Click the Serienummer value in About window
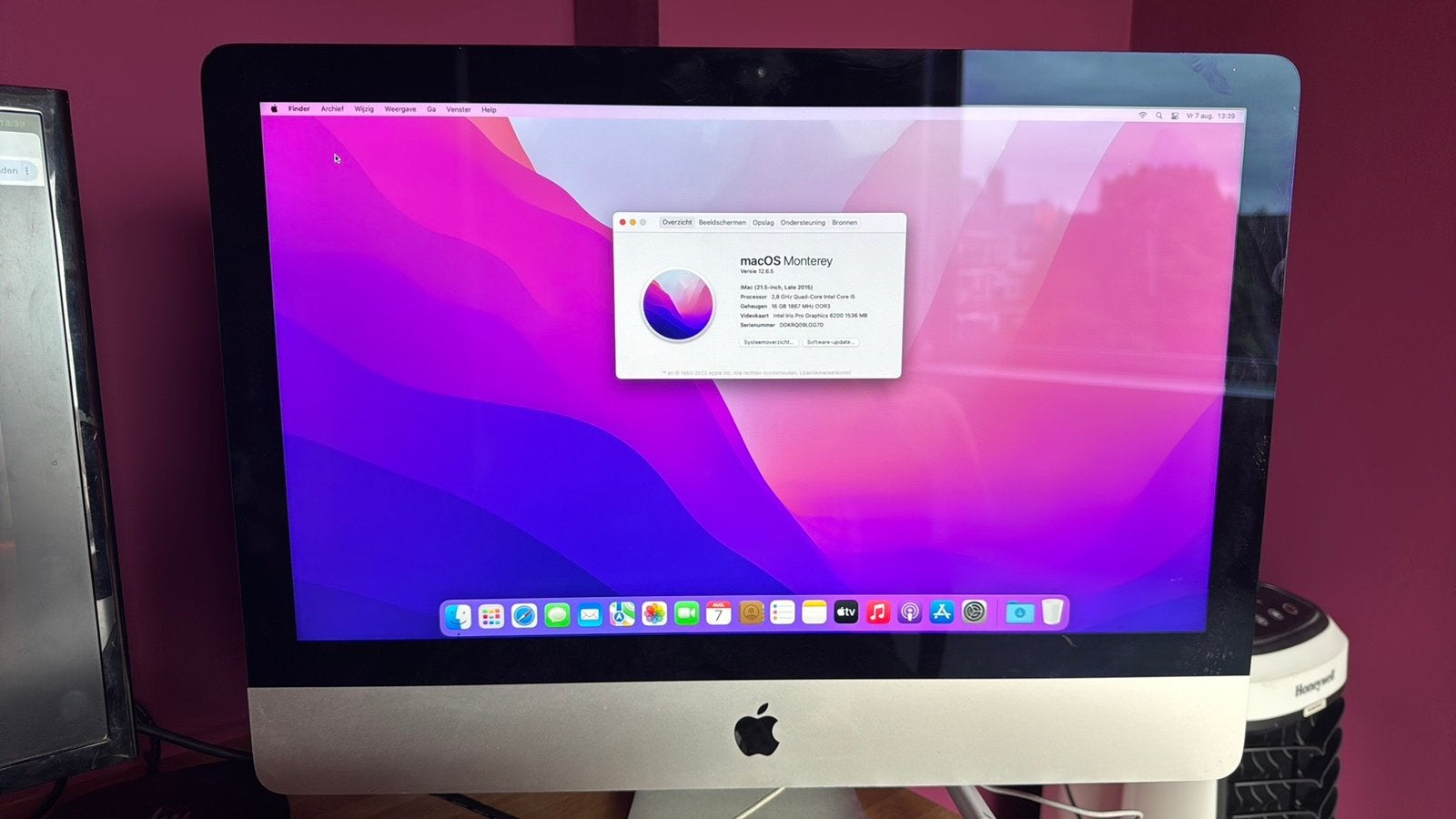Screen dimensions: 1456x819 click(x=801, y=325)
